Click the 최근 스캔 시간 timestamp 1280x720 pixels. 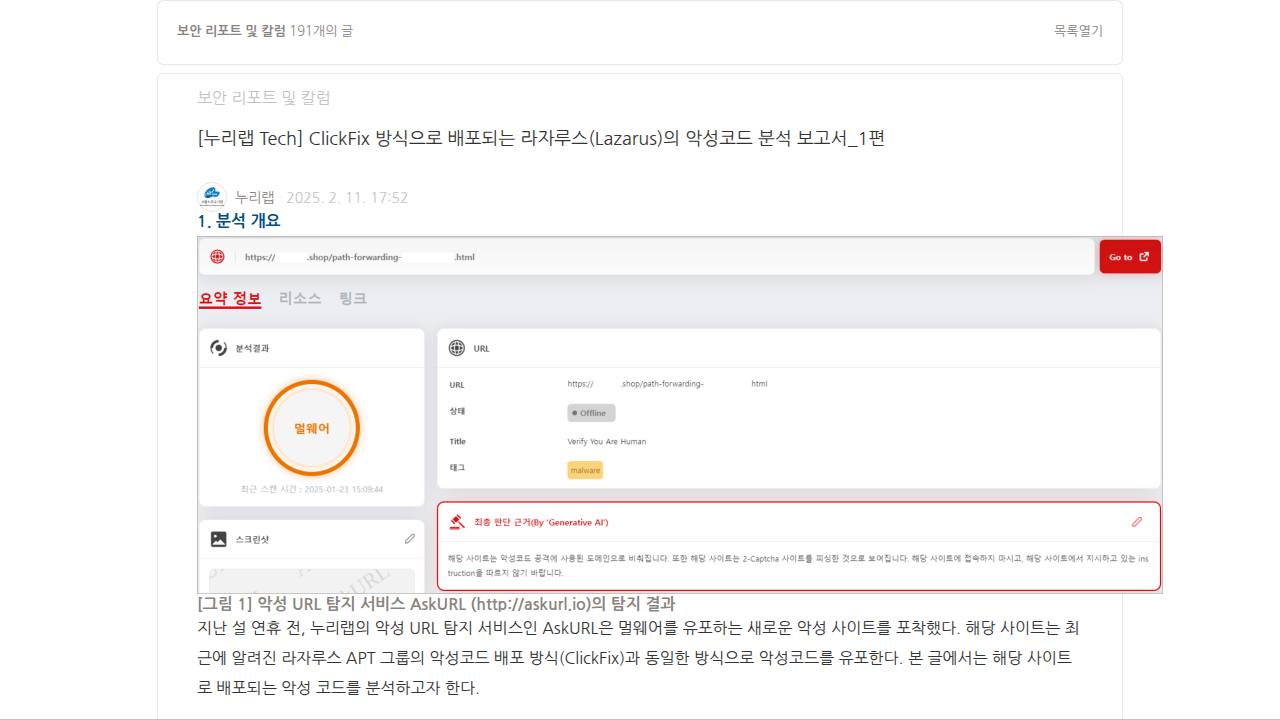click(x=311, y=490)
